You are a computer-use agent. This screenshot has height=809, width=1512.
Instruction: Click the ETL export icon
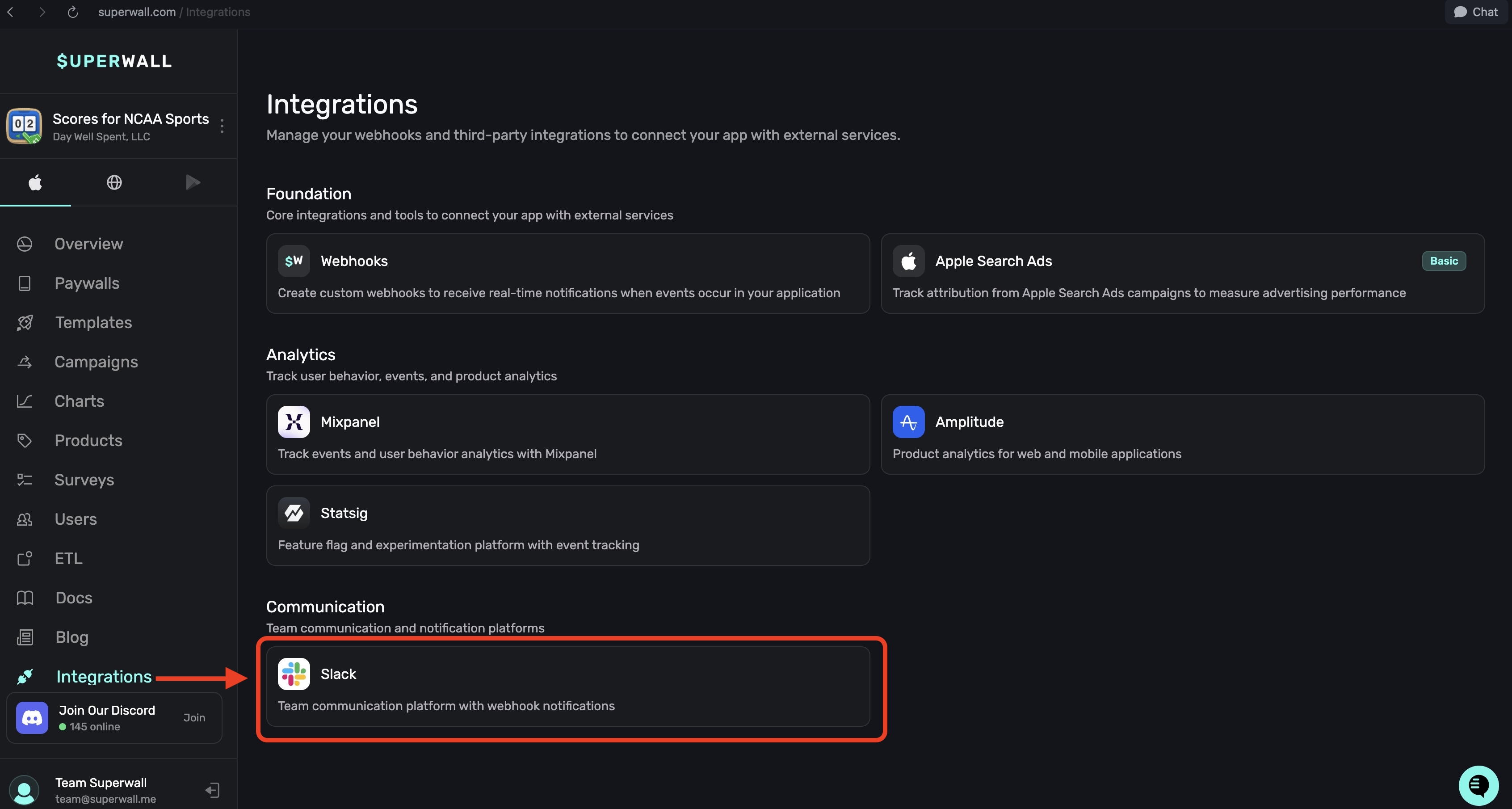(x=25, y=558)
